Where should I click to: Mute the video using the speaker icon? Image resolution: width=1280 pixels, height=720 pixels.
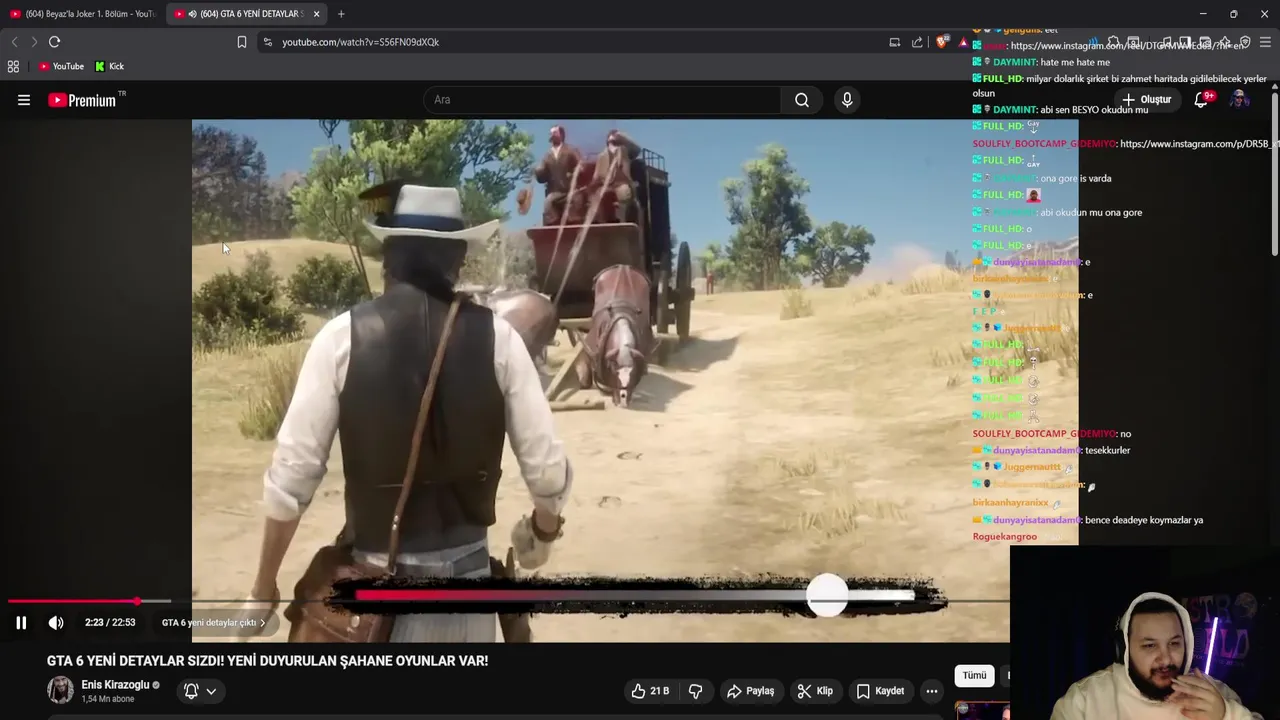click(56, 623)
